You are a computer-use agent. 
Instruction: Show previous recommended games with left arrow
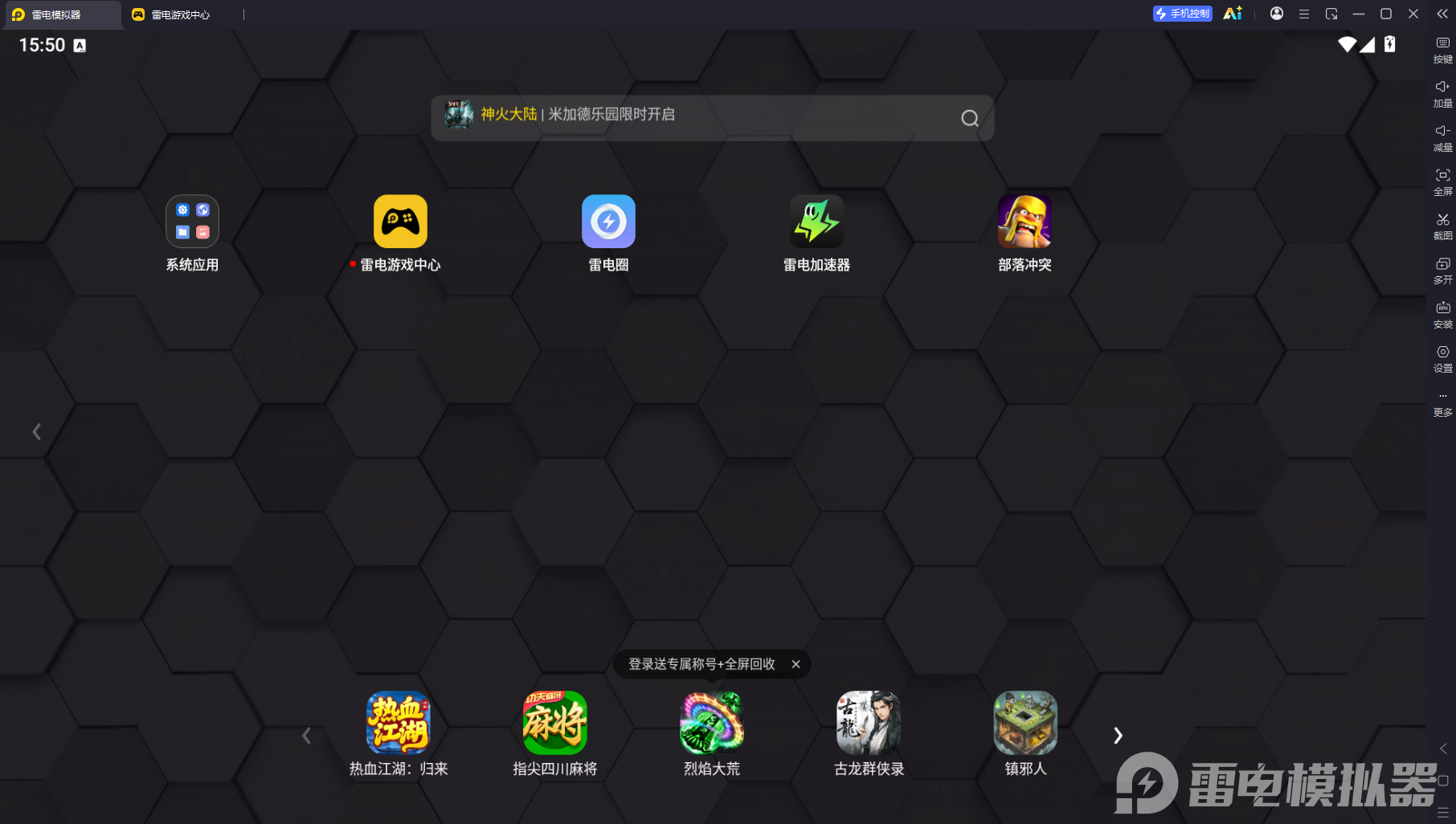306,736
